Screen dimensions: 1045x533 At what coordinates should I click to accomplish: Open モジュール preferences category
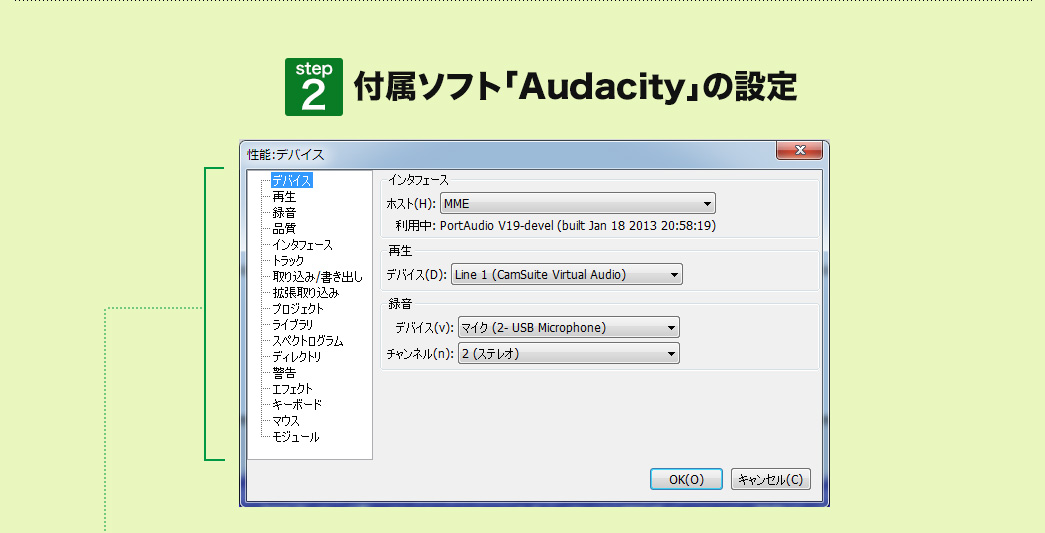pyautogui.click(x=296, y=436)
